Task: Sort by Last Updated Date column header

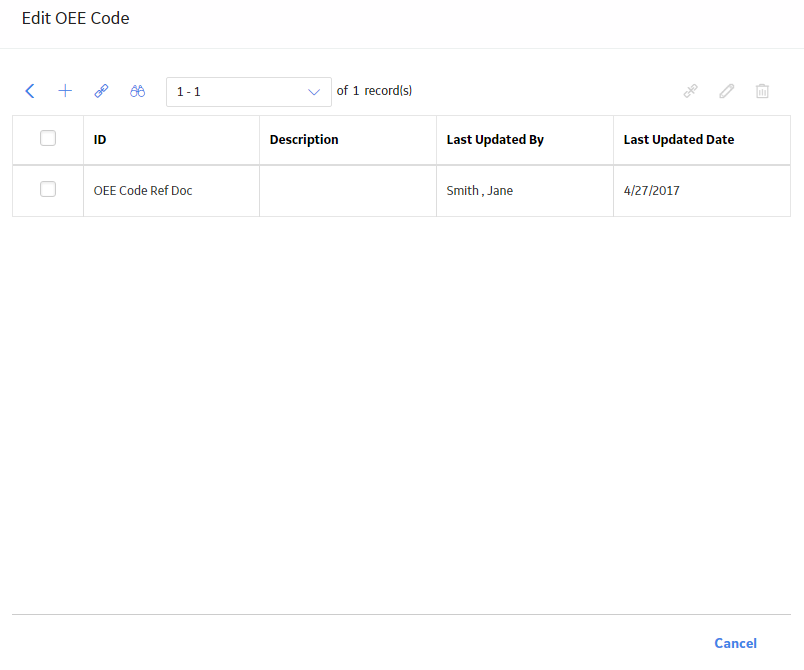Action: pyautogui.click(x=678, y=139)
